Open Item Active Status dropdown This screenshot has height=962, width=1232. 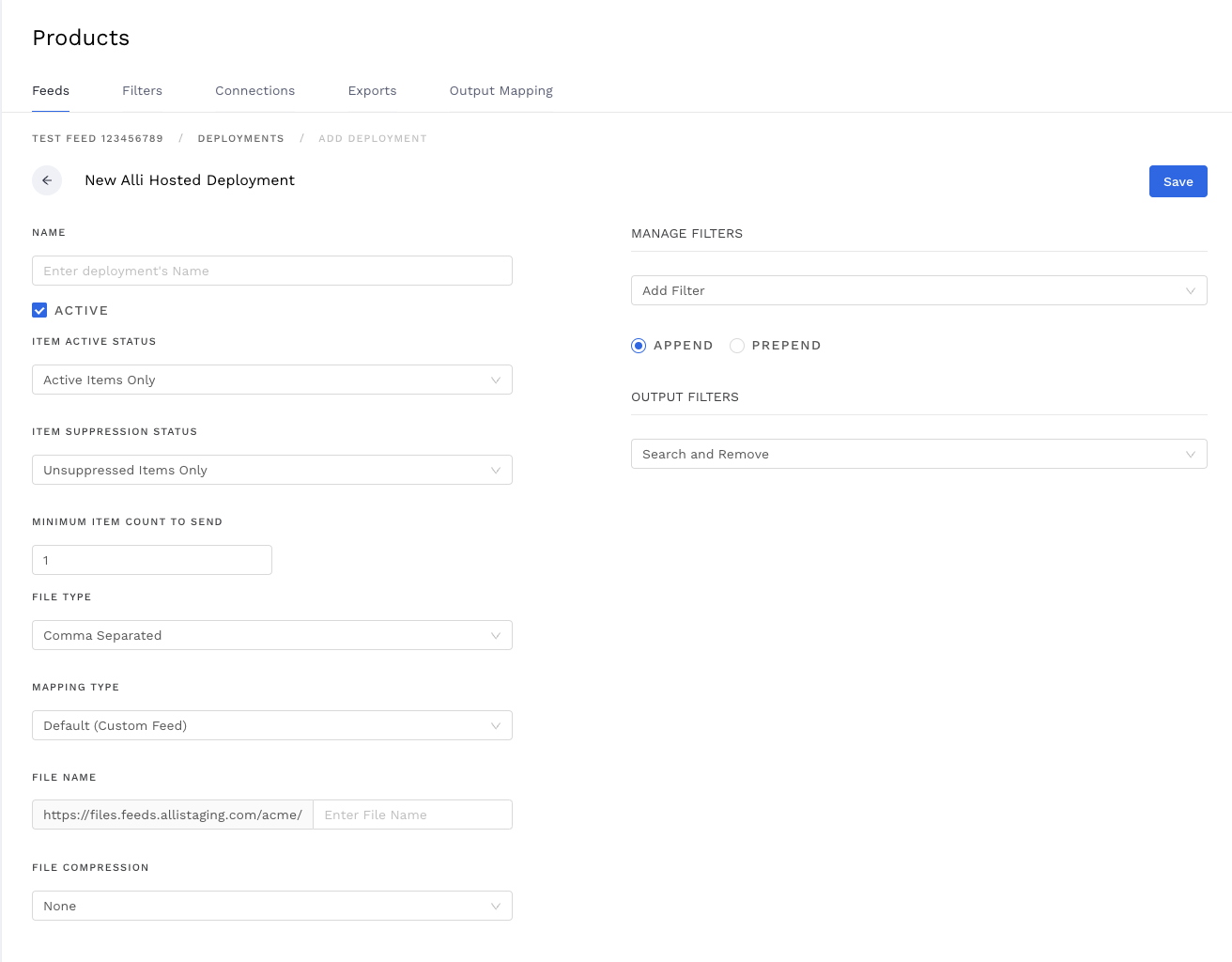[271, 380]
